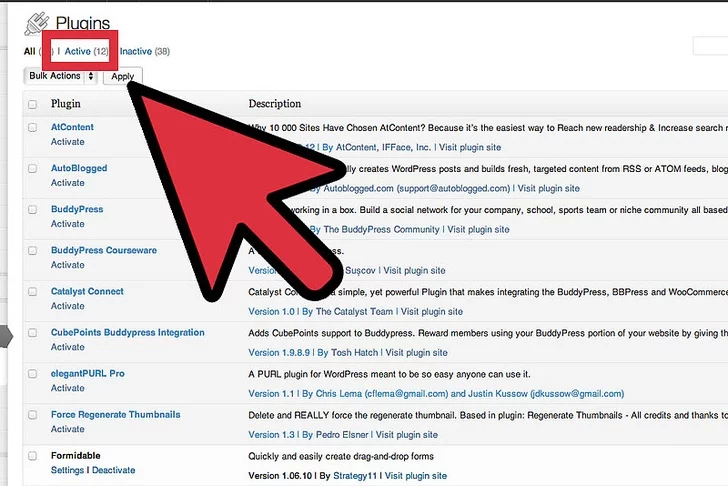The width and height of the screenshot is (728, 486).
Task: Open the Bulk Actions dropdown
Action: [60, 76]
